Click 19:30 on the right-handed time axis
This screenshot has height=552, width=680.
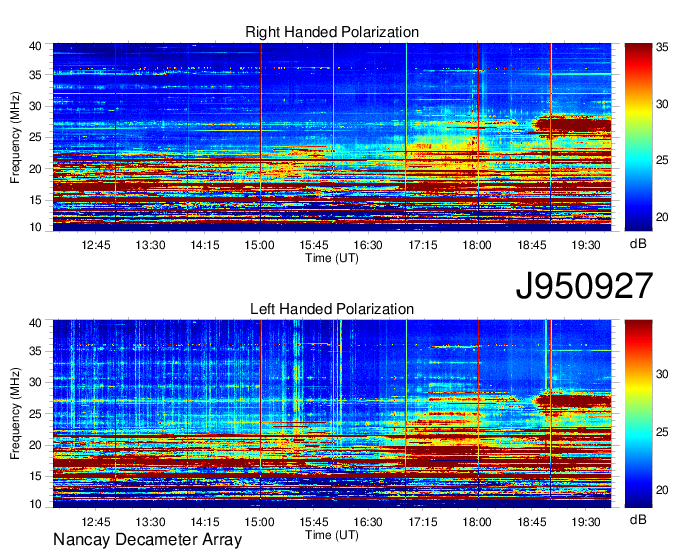tap(586, 245)
